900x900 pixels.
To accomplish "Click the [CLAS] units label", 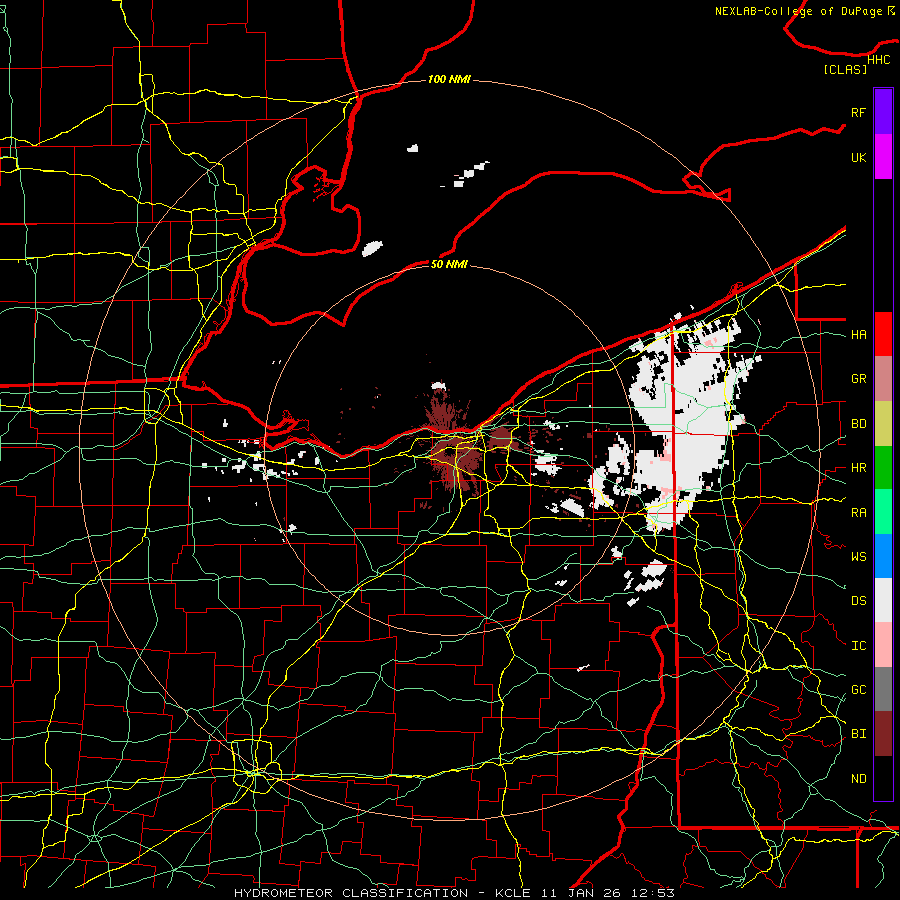I will click(x=845, y=69).
